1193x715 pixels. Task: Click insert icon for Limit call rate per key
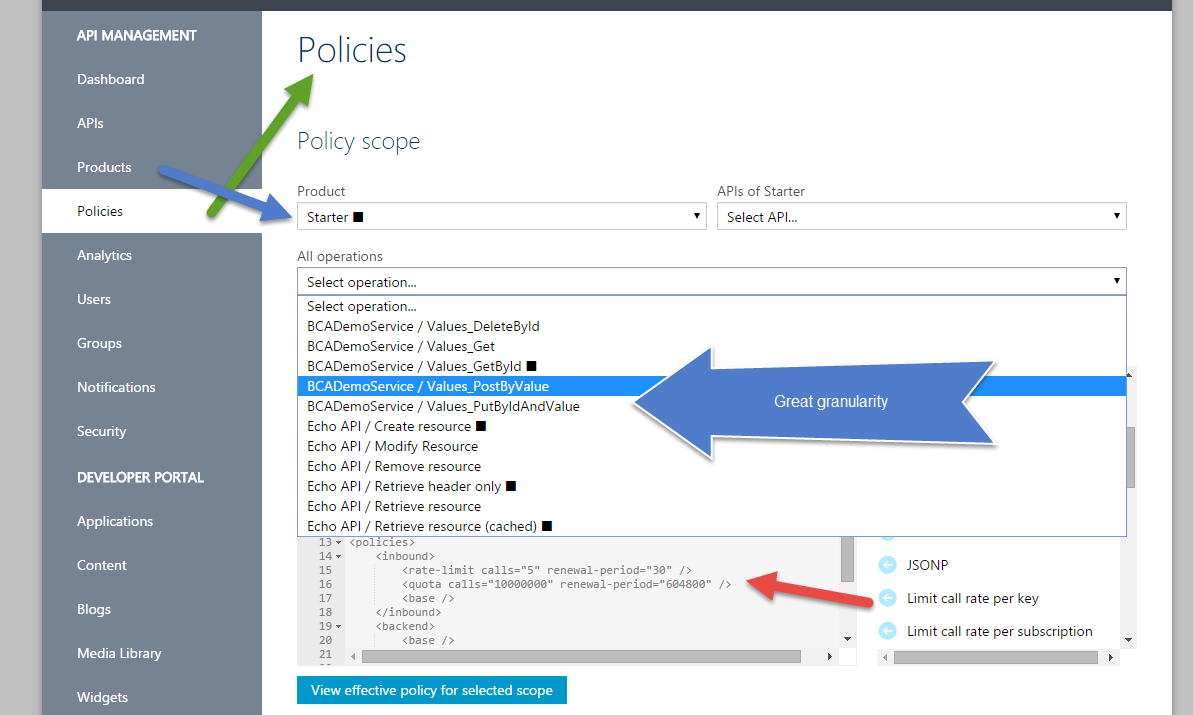[x=887, y=598]
